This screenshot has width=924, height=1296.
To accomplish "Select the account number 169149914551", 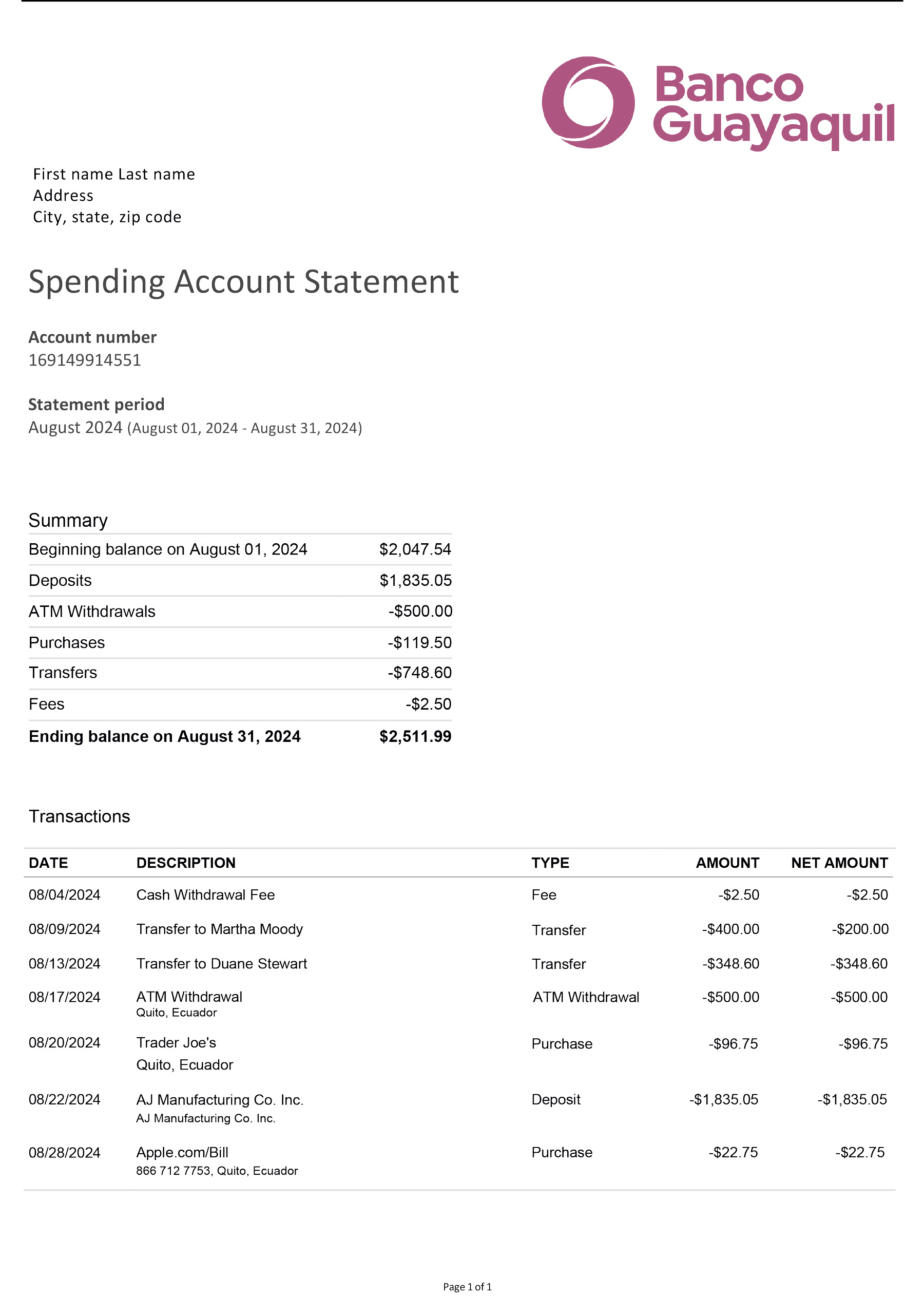I will [85, 360].
